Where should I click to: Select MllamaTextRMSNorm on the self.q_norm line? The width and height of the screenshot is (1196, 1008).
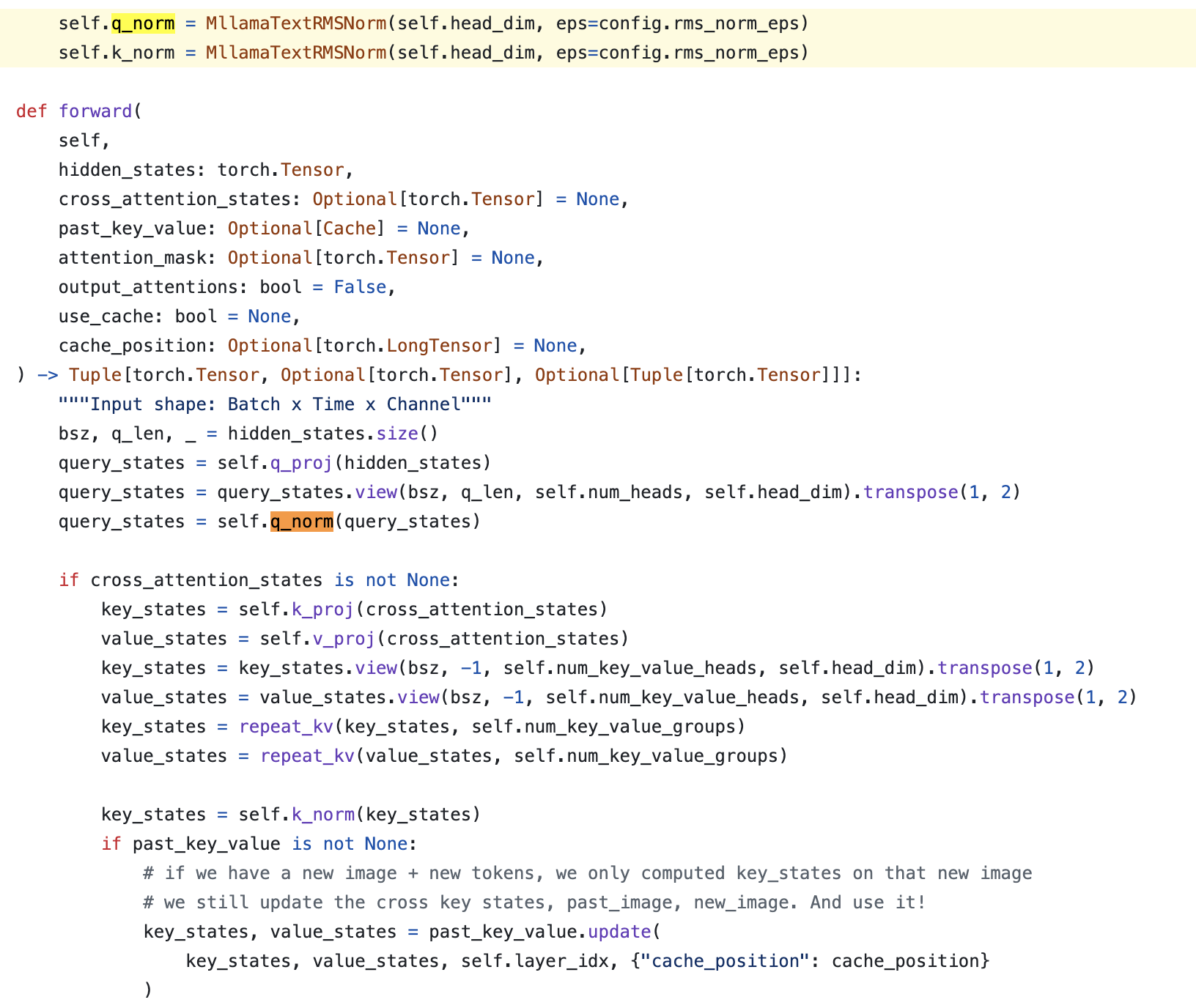pos(296,23)
